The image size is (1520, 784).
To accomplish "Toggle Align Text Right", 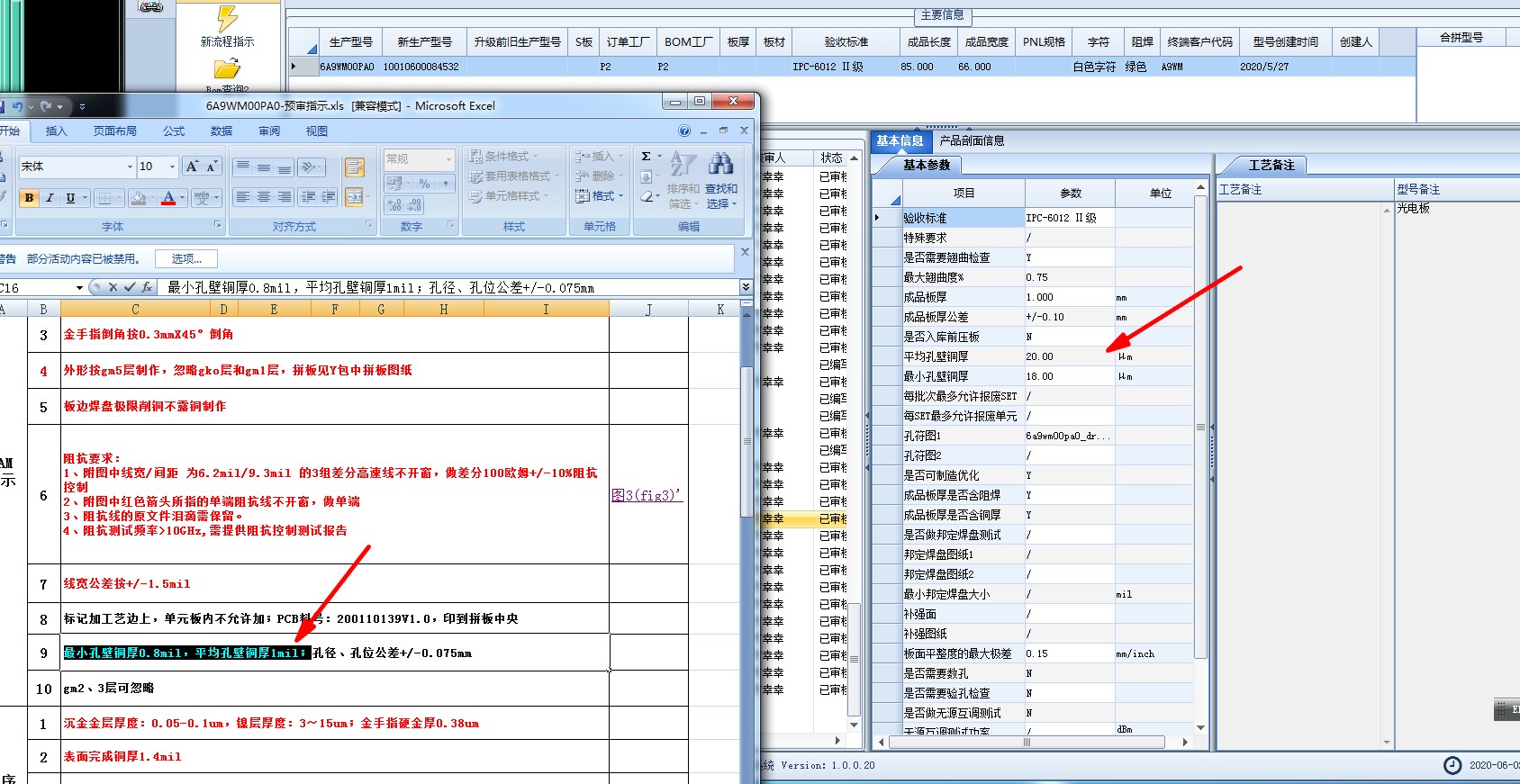I will pyautogui.click(x=285, y=196).
